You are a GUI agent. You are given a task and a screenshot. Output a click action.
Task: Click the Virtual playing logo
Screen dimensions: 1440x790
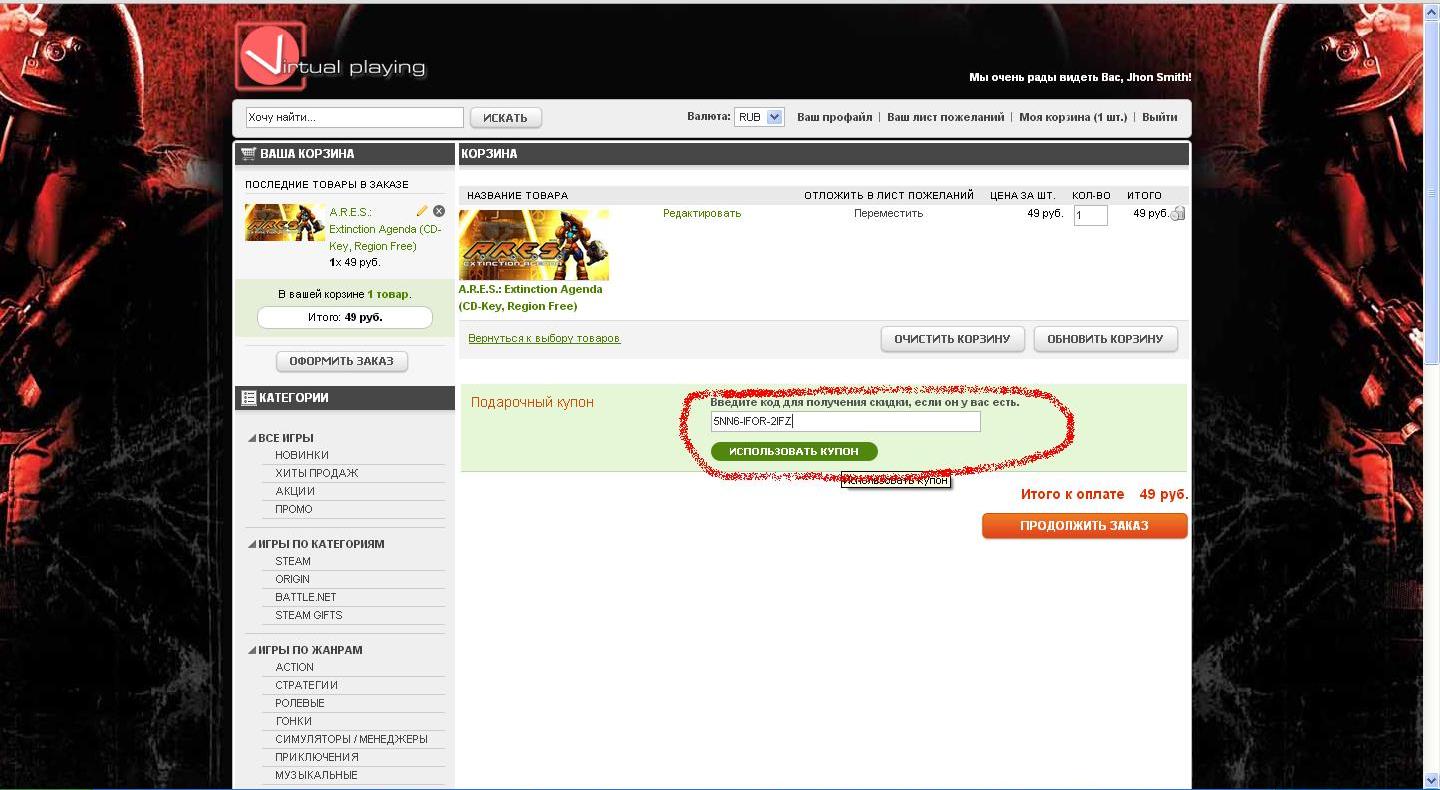tap(331, 58)
